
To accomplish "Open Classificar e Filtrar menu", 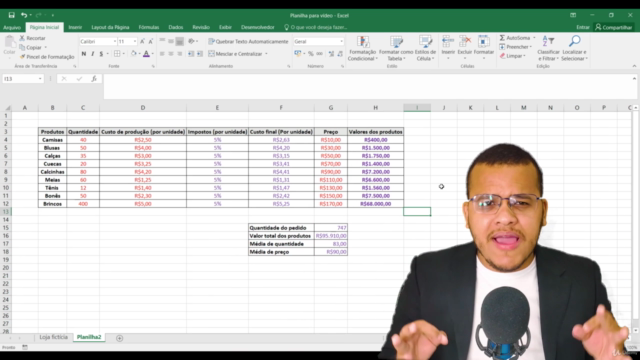I will point(548,48).
